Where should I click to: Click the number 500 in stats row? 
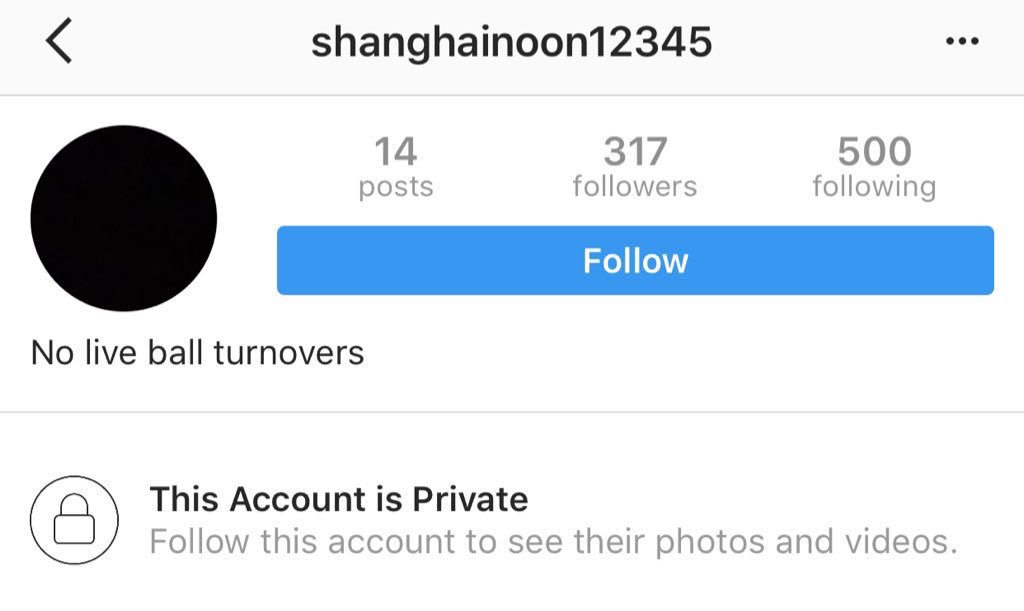point(874,151)
